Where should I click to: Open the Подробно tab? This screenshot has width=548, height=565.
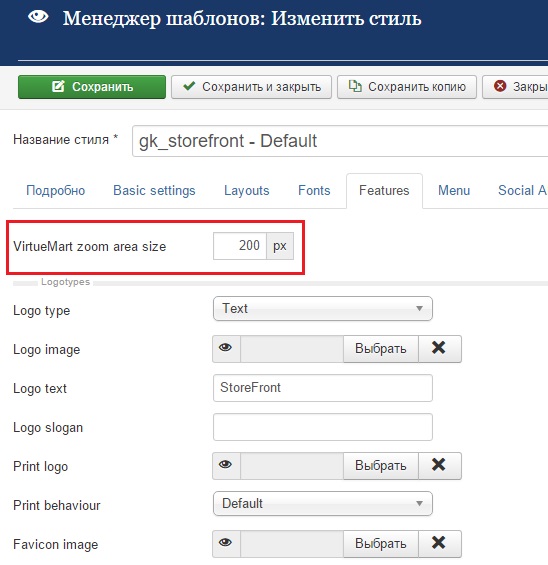pos(55,190)
